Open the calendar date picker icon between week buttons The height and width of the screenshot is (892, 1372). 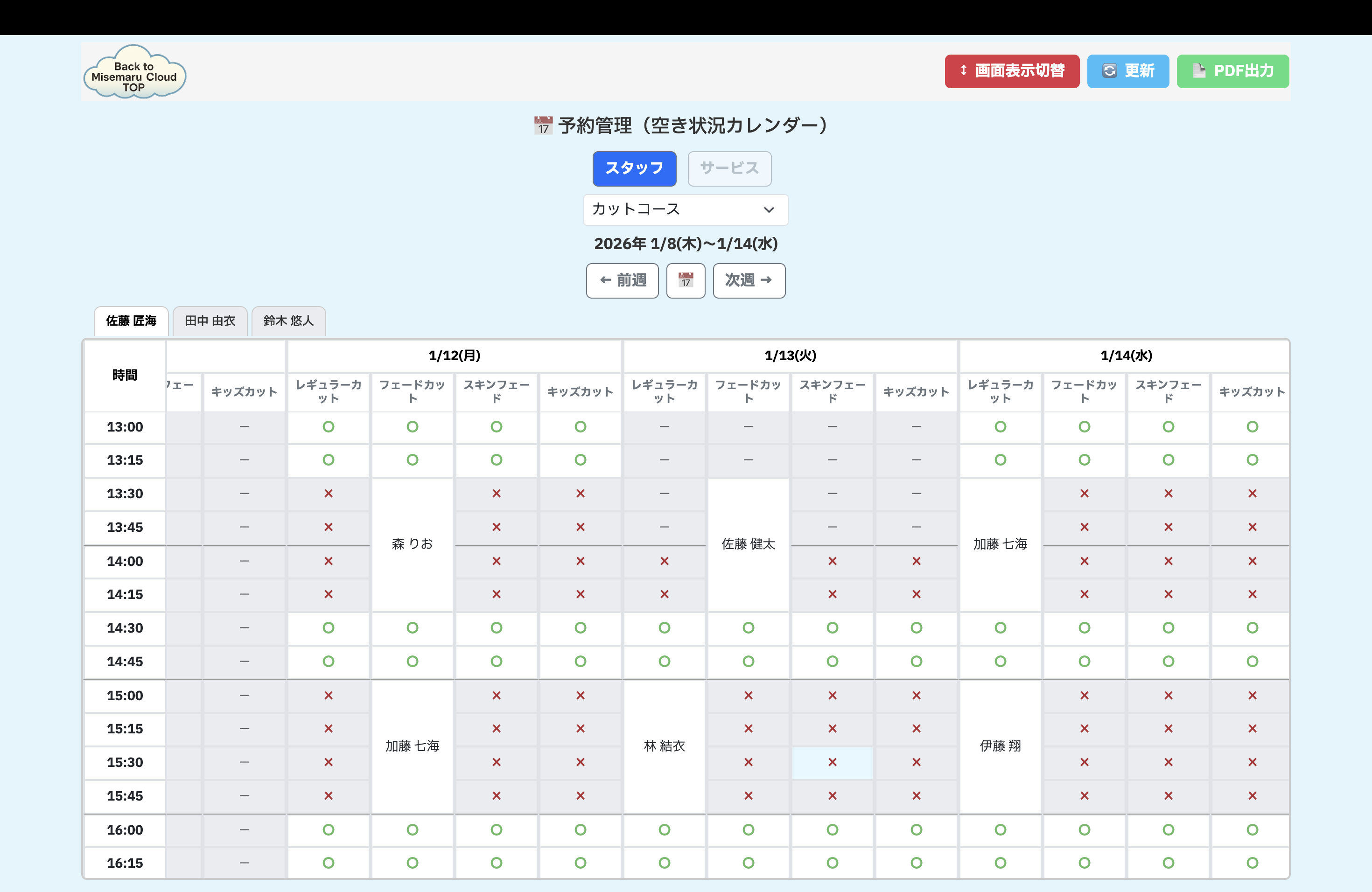click(686, 281)
